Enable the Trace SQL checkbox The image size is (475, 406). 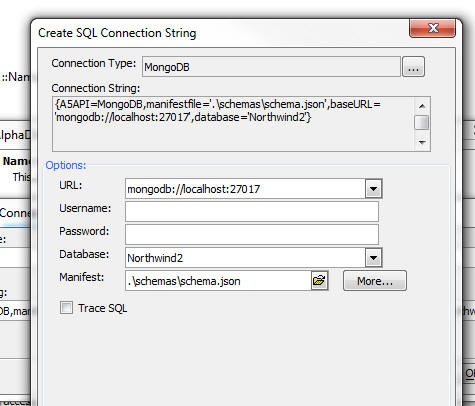tap(66, 308)
